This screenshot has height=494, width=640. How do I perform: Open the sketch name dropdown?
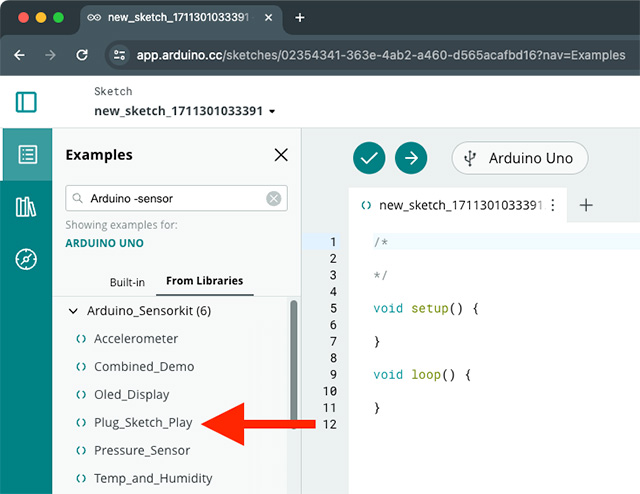point(272,112)
